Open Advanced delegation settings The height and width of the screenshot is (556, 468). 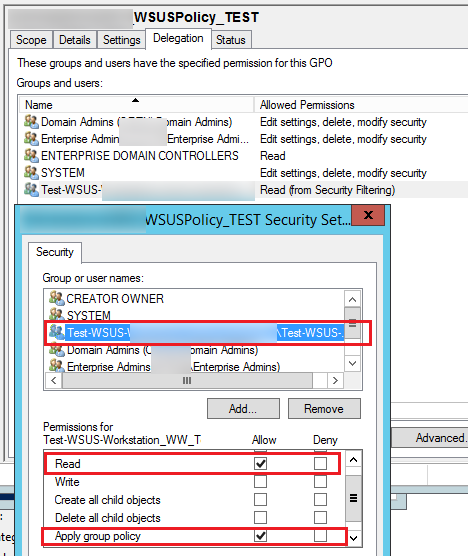point(430,438)
